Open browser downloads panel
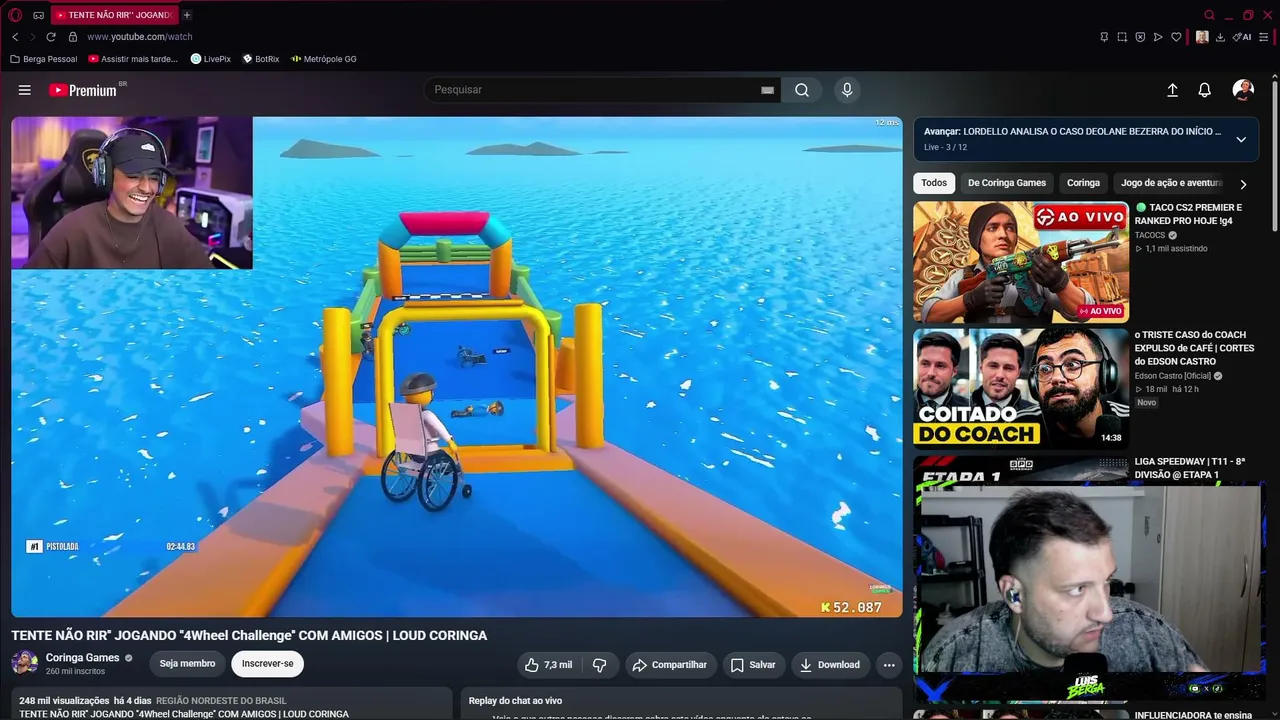 1220,37
